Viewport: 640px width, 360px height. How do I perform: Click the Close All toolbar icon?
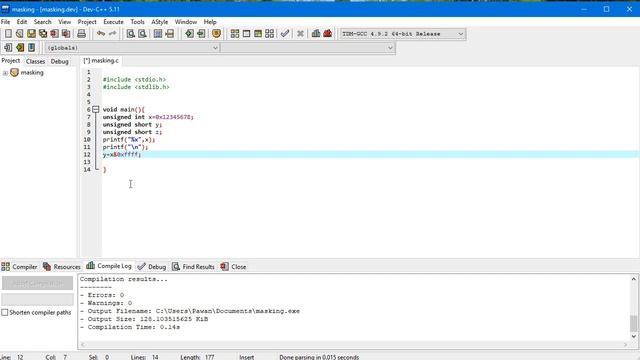pos(66,33)
